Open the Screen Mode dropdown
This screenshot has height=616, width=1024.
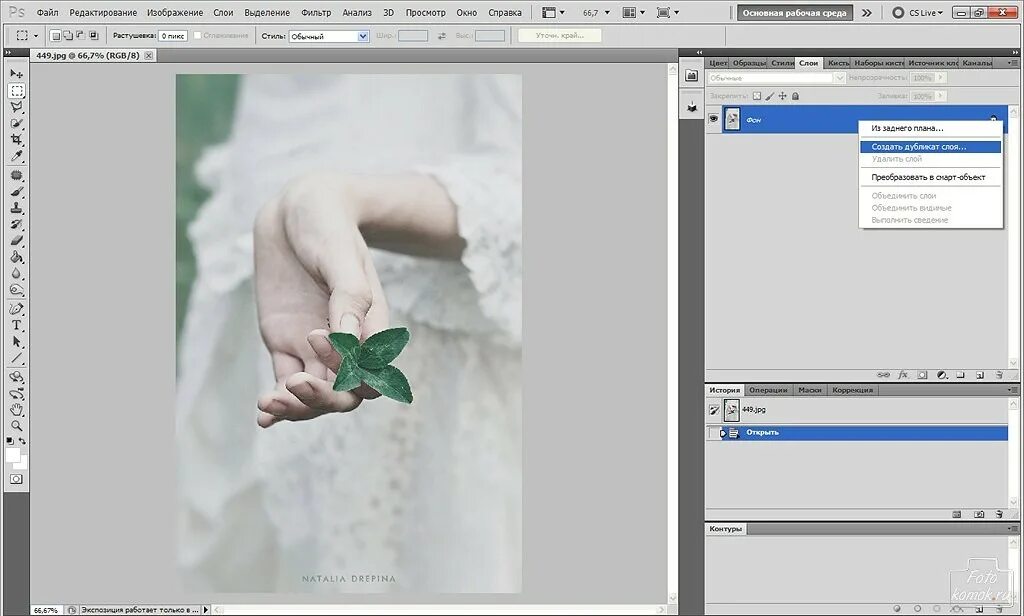[667, 12]
